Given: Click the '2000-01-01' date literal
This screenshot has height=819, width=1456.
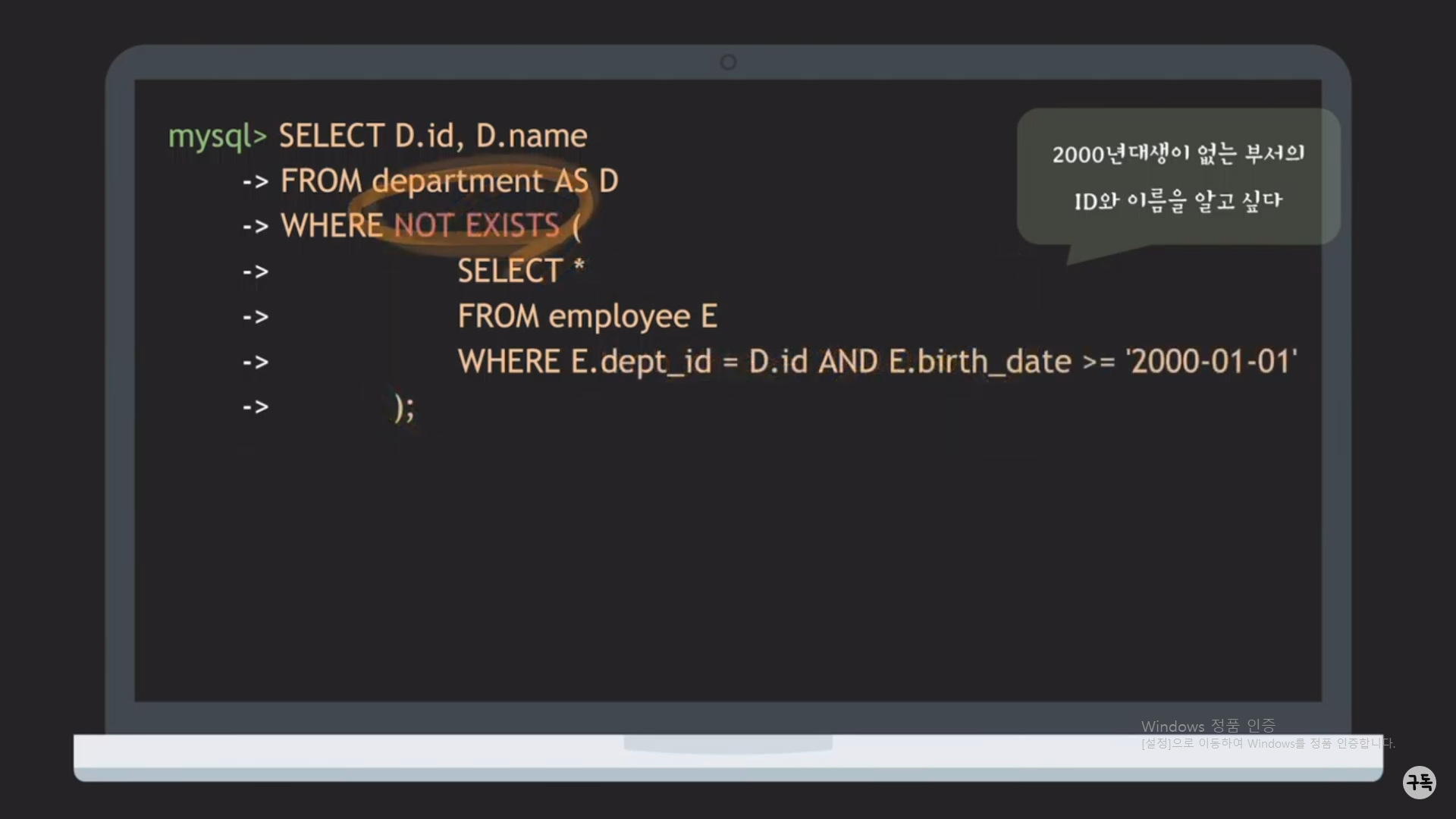Looking at the screenshot, I should point(1212,362).
